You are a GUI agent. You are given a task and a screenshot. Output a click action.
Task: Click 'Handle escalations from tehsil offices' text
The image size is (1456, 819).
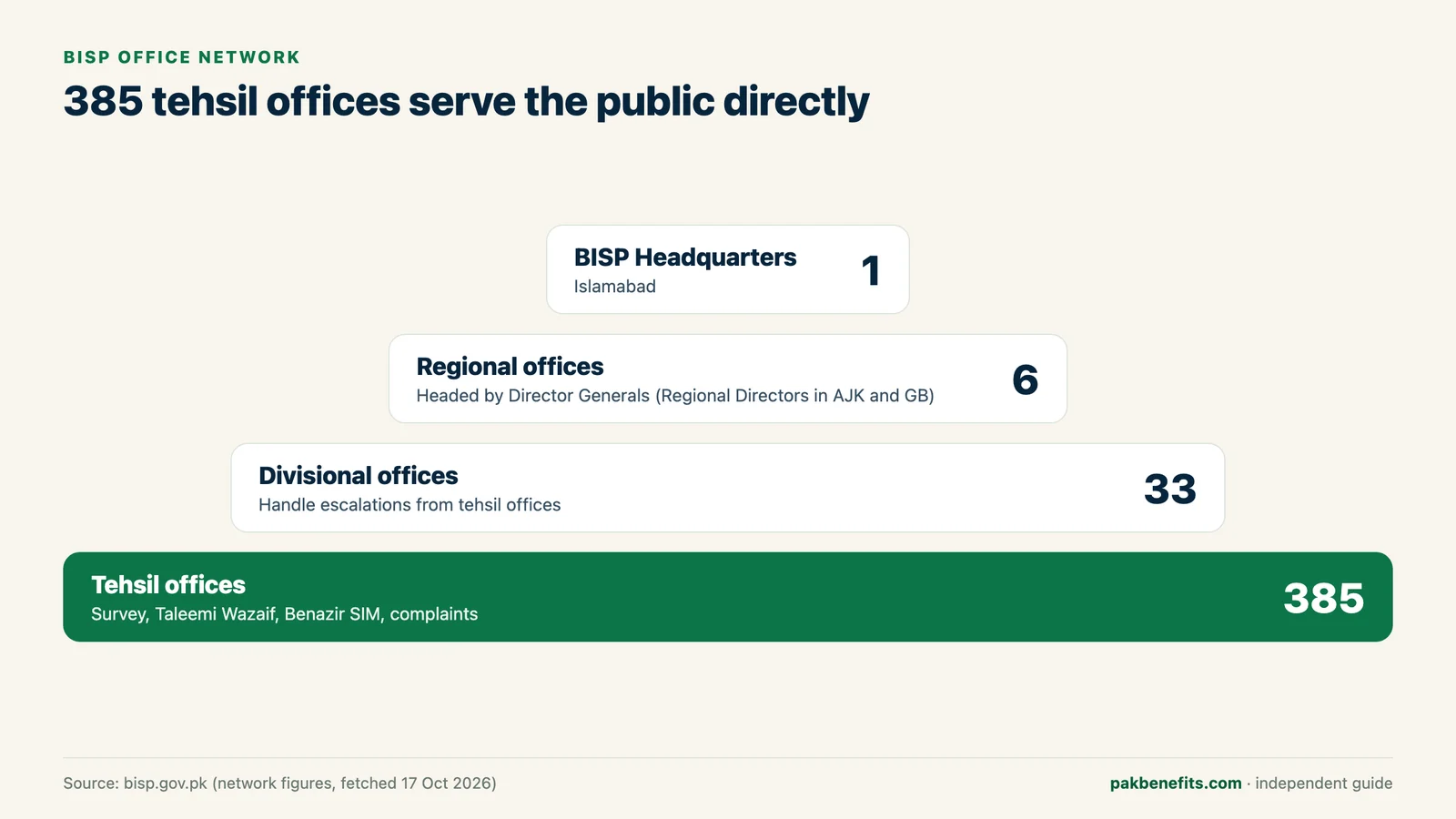click(x=409, y=505)
